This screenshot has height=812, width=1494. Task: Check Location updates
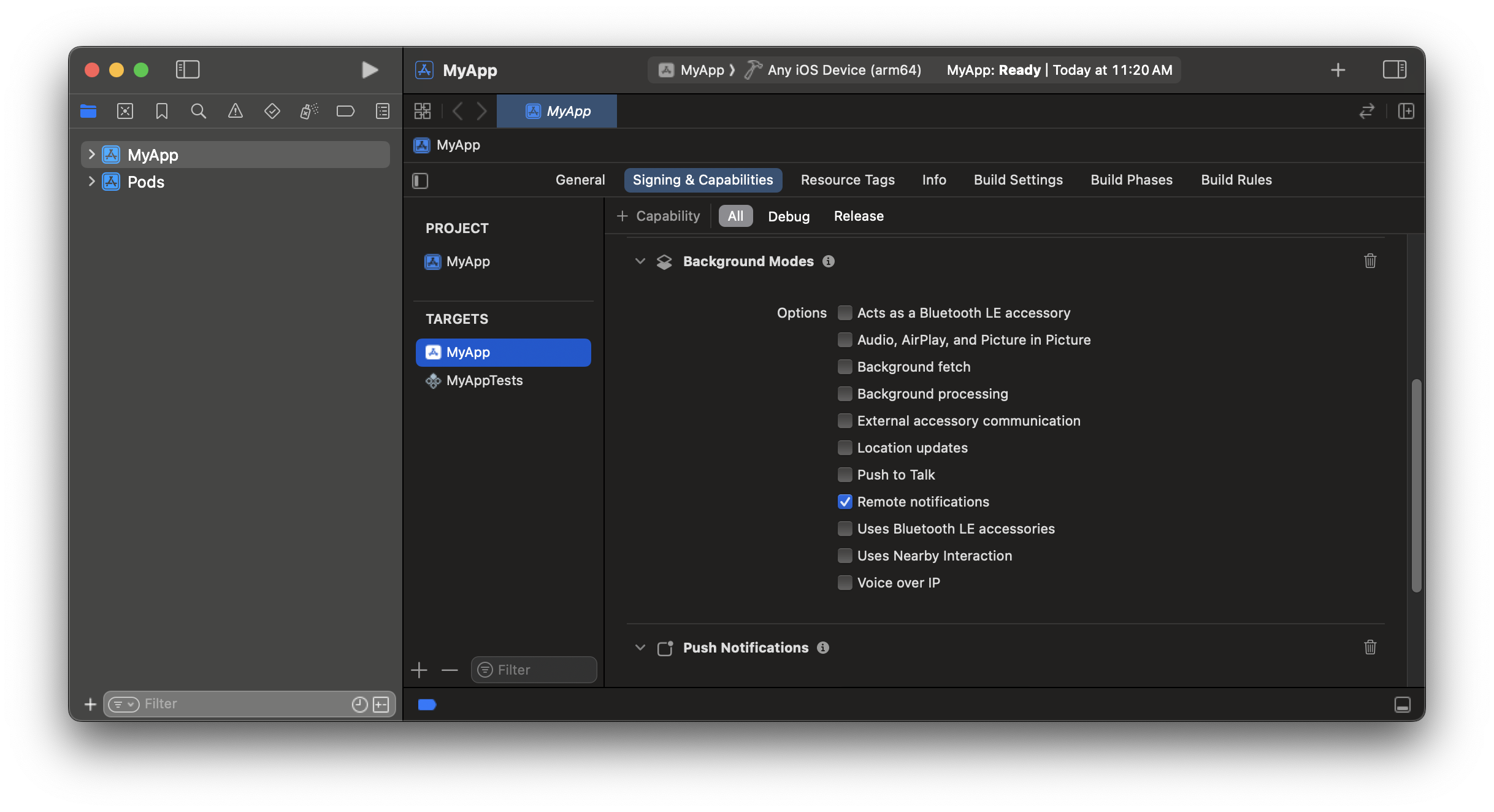pos(845,448)
